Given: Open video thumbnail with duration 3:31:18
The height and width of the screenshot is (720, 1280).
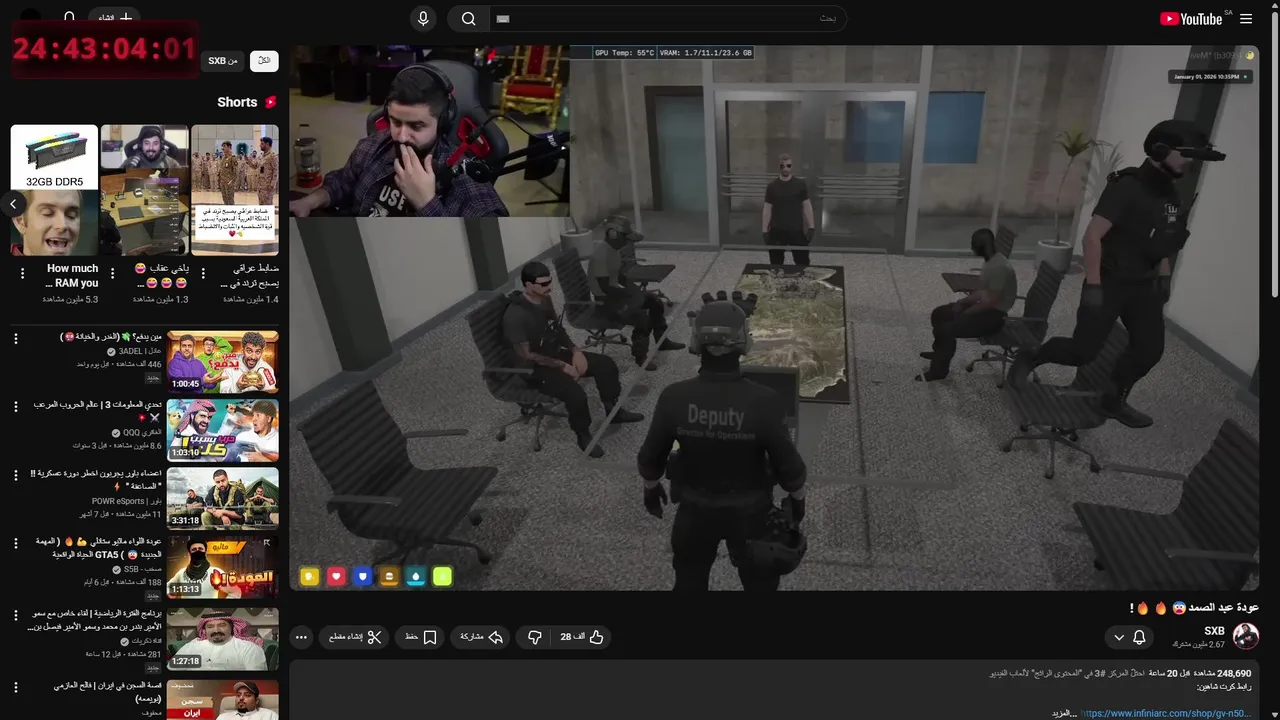Looking at the screenshot, I should coord(223,498).
